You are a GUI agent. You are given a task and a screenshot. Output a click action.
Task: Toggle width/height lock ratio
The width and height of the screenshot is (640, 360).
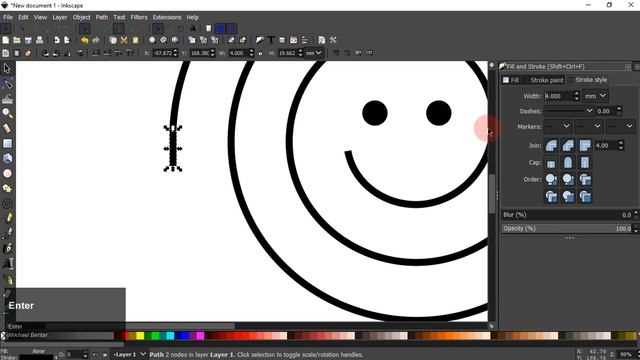click(x=260, y=53)
